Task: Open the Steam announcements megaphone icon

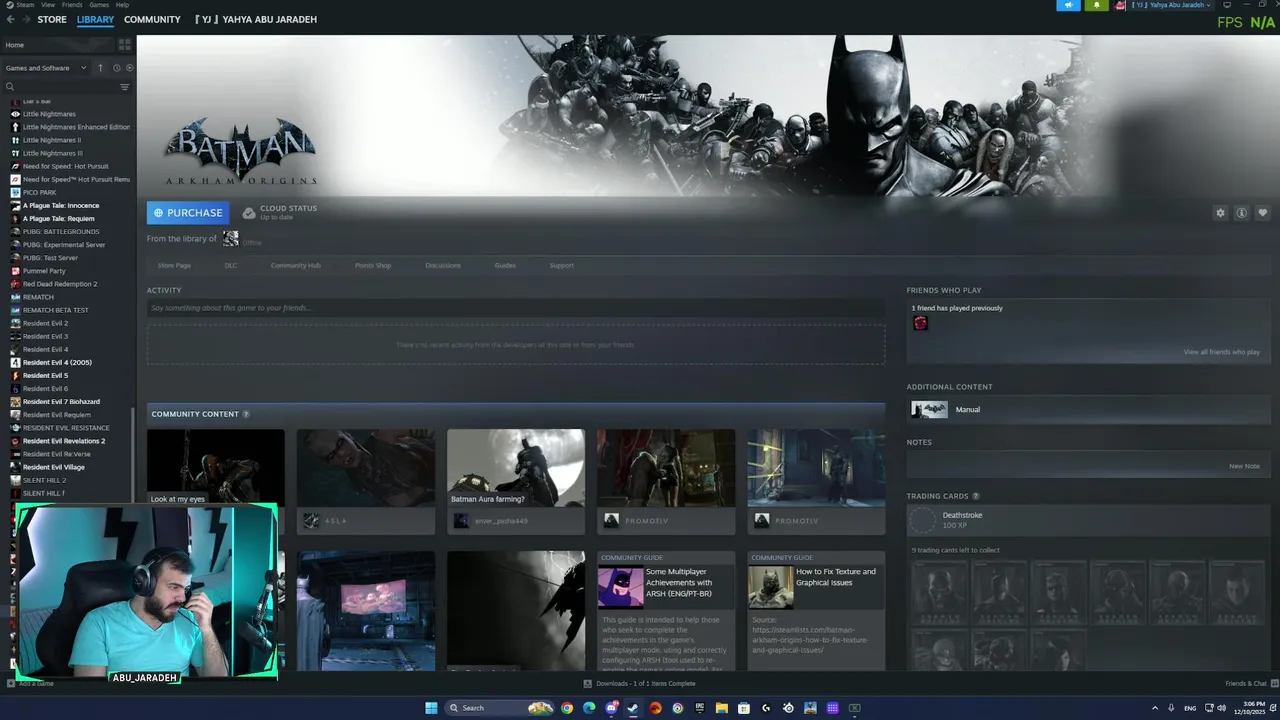Action: pos(1068,5)
